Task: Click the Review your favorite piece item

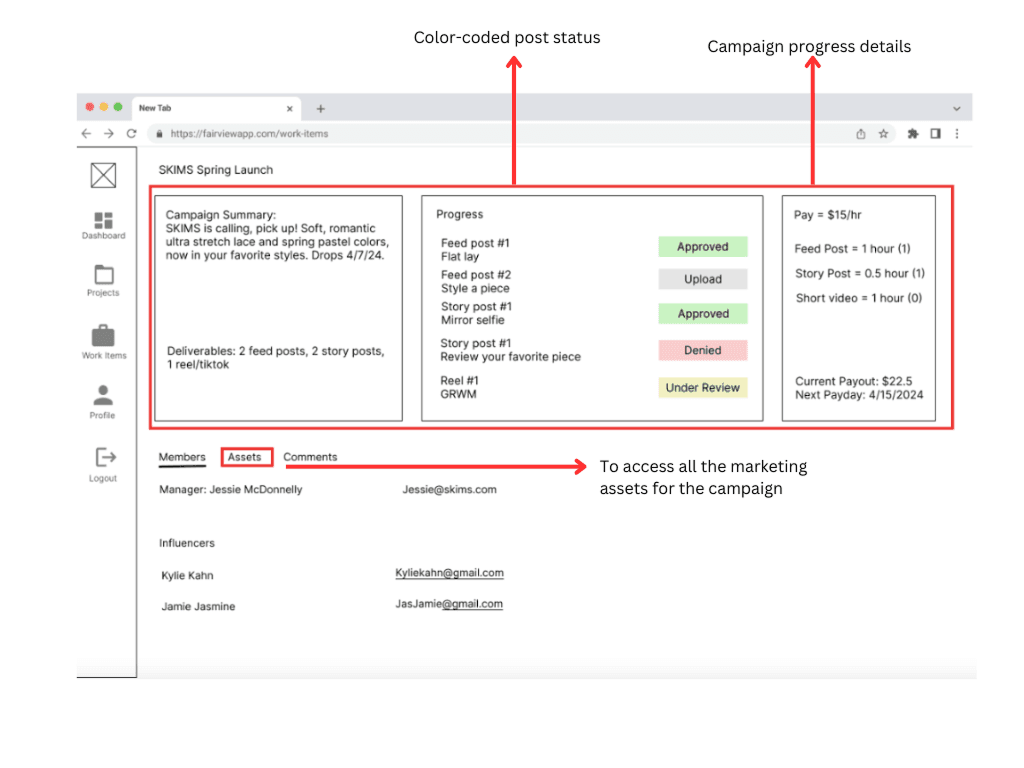Action: pos(510,350)
